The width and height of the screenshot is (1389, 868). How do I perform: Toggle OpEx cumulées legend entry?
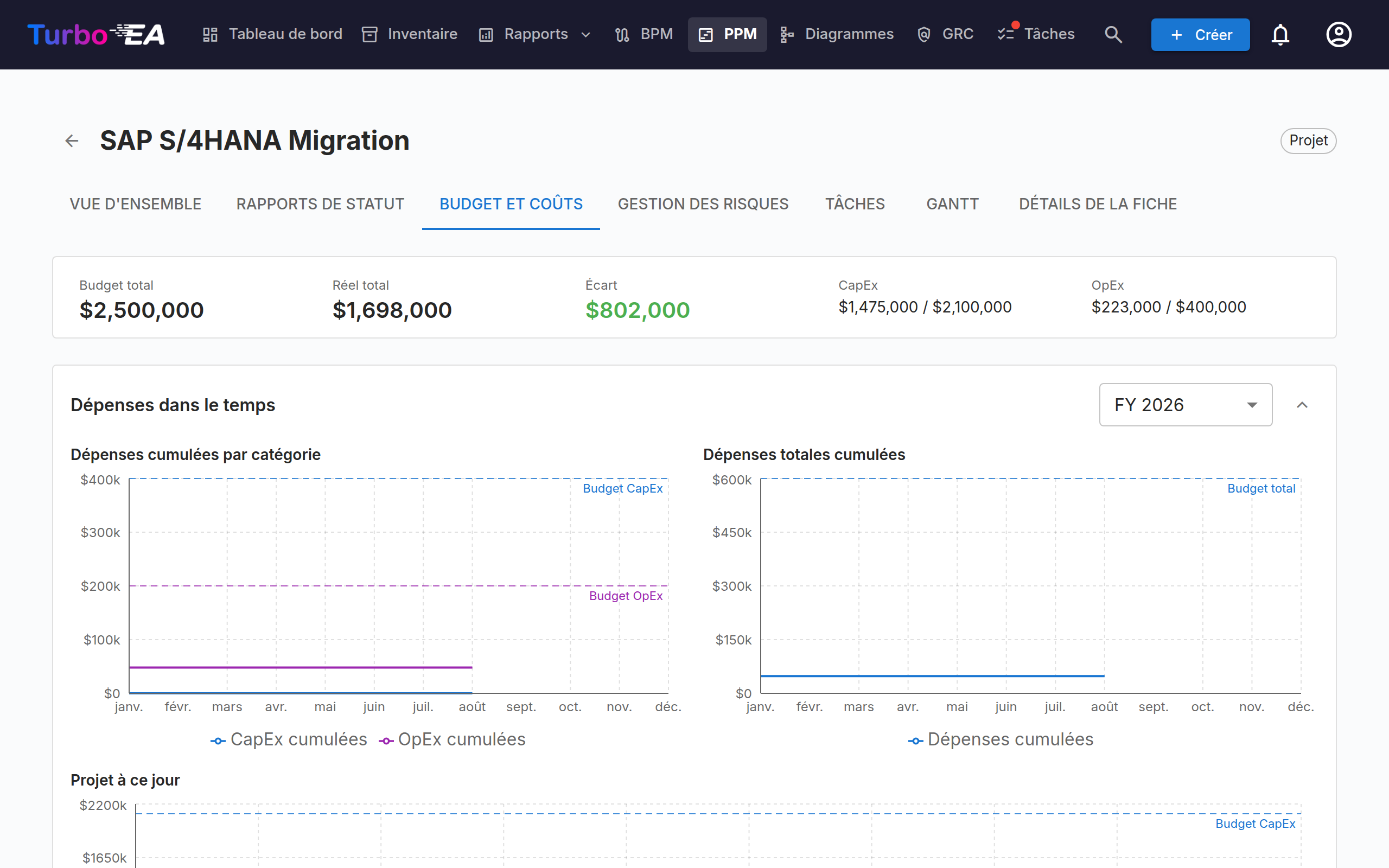452,739
